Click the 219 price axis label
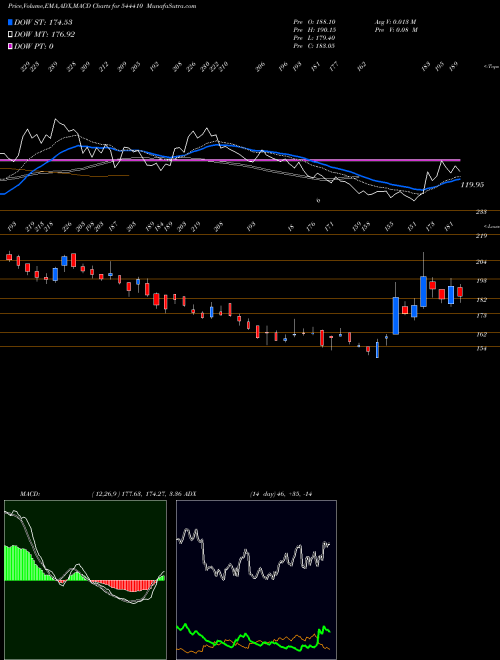 pyautogui.click(x=481, y=236)
